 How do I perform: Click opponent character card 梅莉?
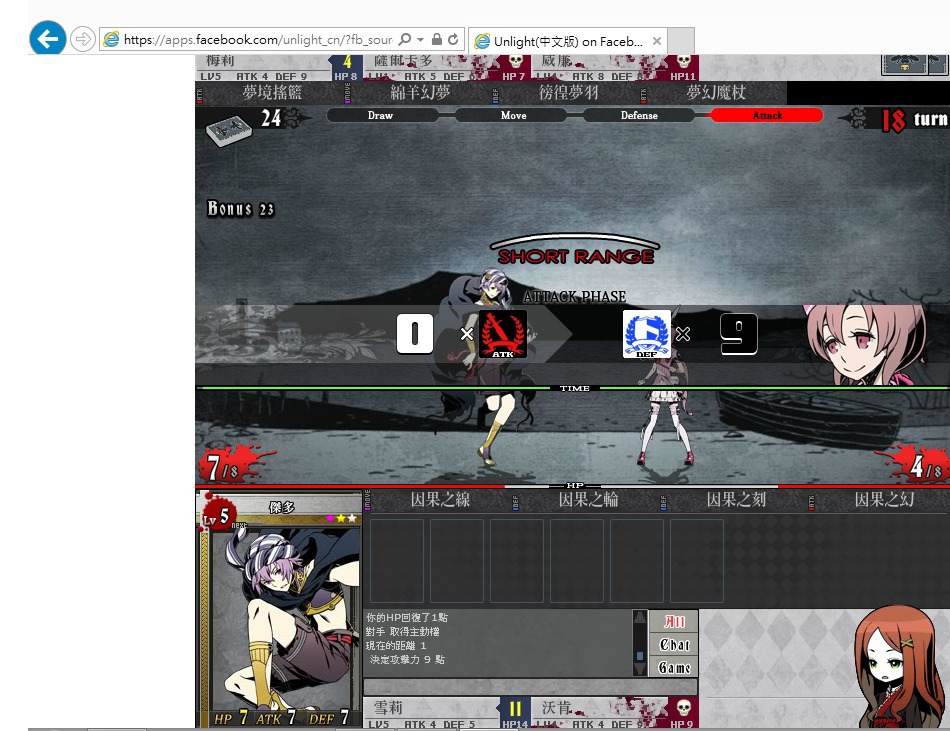pos(279,68)
